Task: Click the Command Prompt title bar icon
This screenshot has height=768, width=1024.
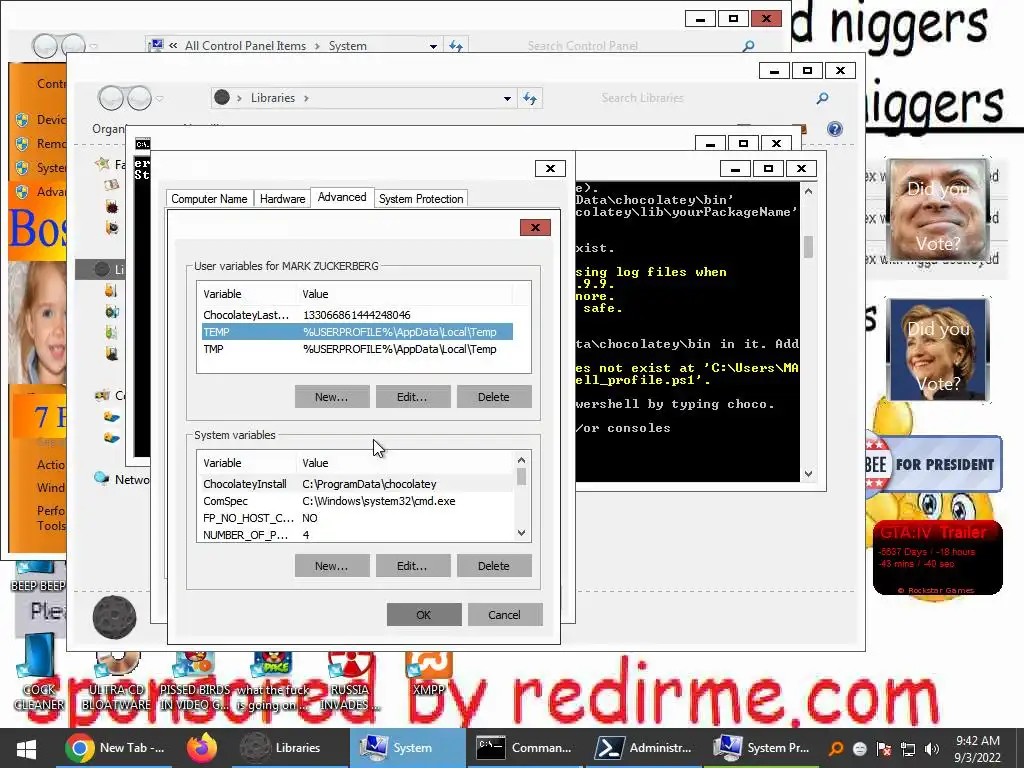Action: pyautogui.click(x=142, y=144)
